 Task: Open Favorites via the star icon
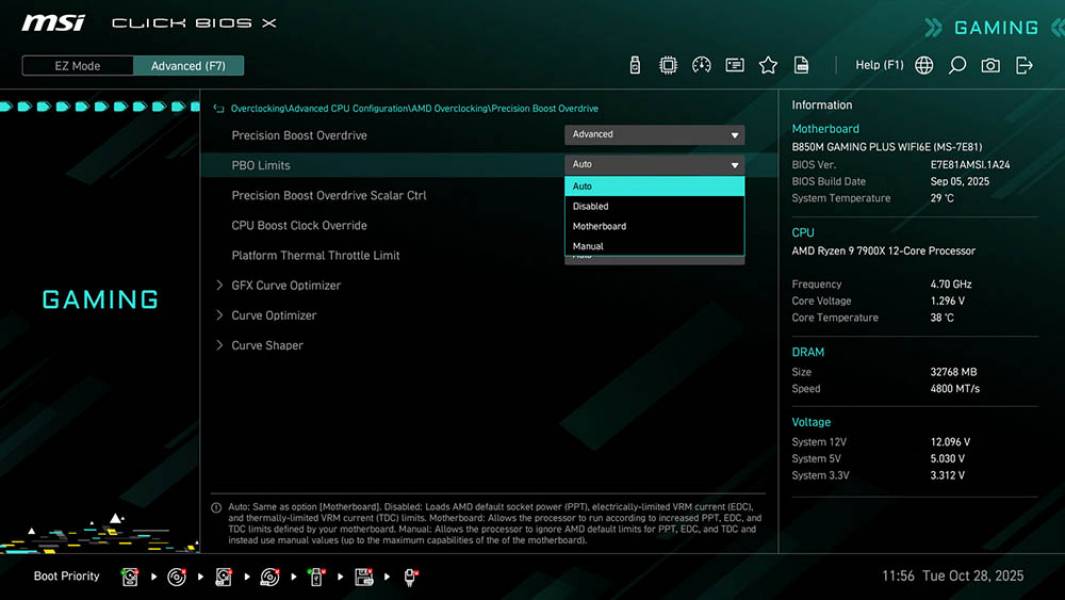pyautogui.click(x=768, y=64)
